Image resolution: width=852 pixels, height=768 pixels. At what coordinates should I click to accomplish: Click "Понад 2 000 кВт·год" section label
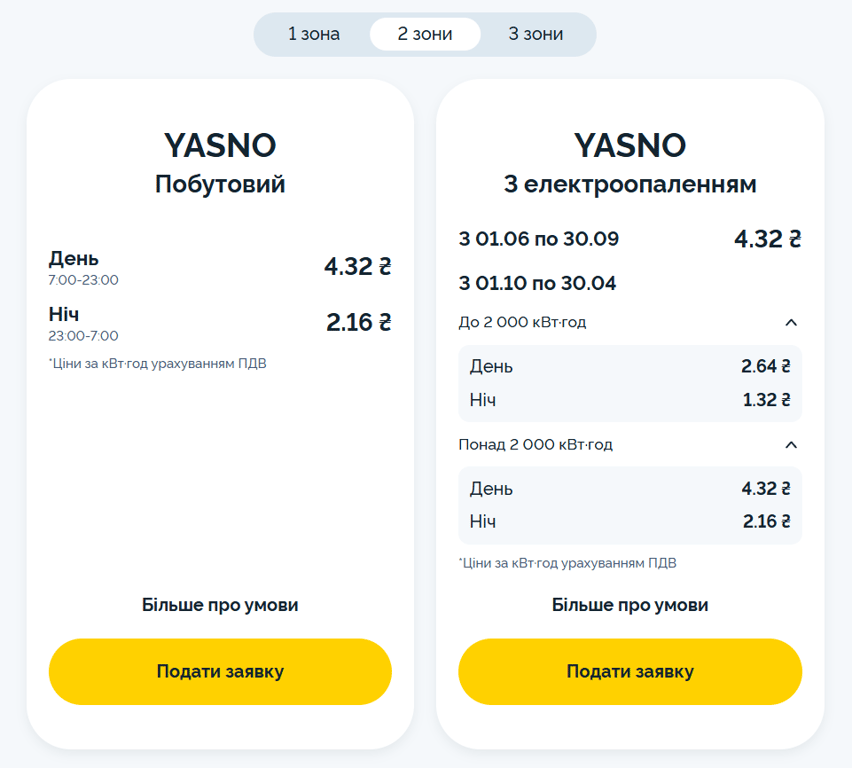[535, 444]
